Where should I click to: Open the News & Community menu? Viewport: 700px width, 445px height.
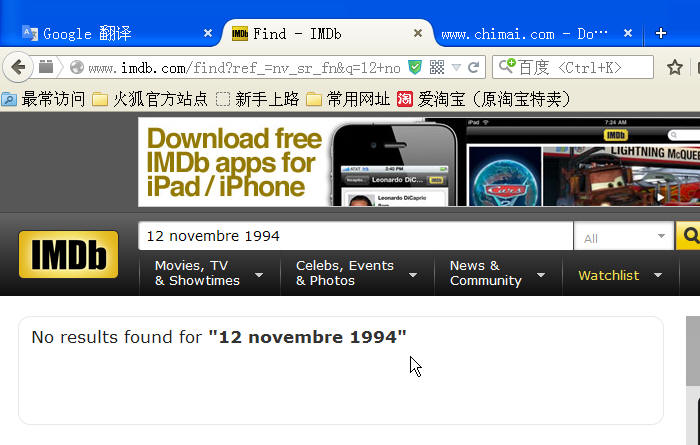coord(498,273)
